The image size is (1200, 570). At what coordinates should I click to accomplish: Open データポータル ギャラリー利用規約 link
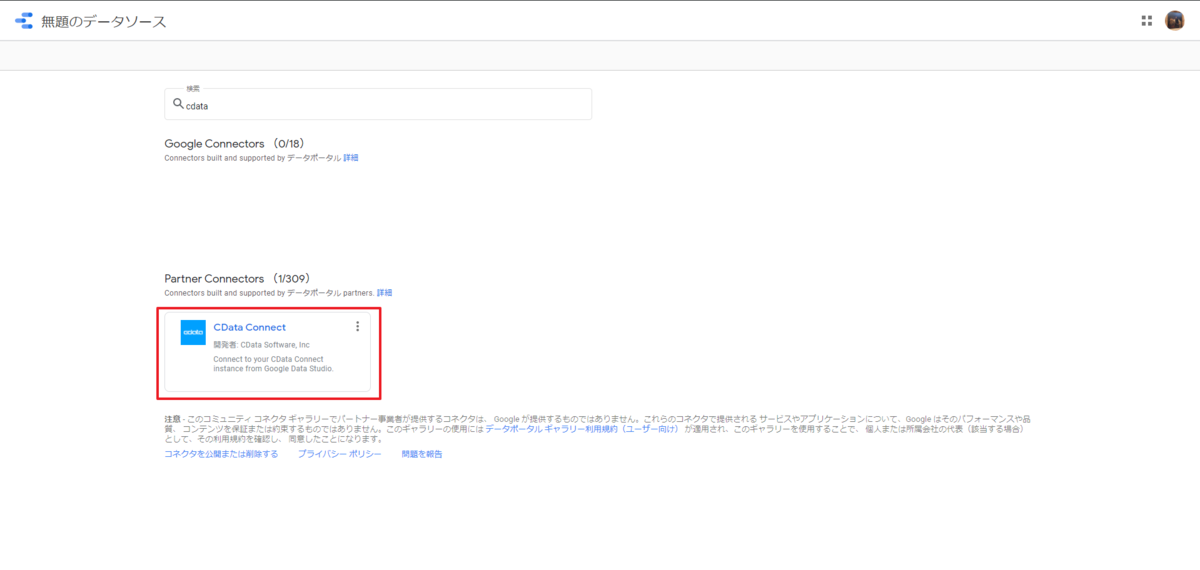[582, 428]
